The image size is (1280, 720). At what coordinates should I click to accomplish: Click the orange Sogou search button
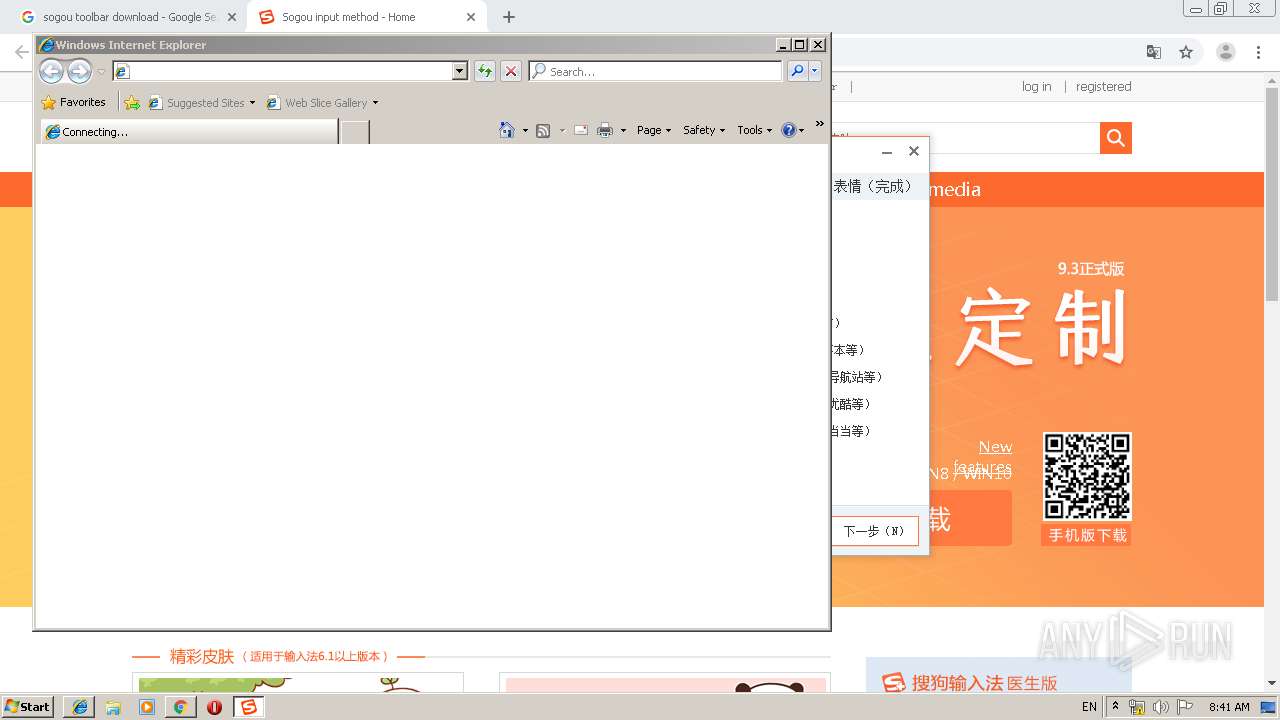tap(1116, 138)
